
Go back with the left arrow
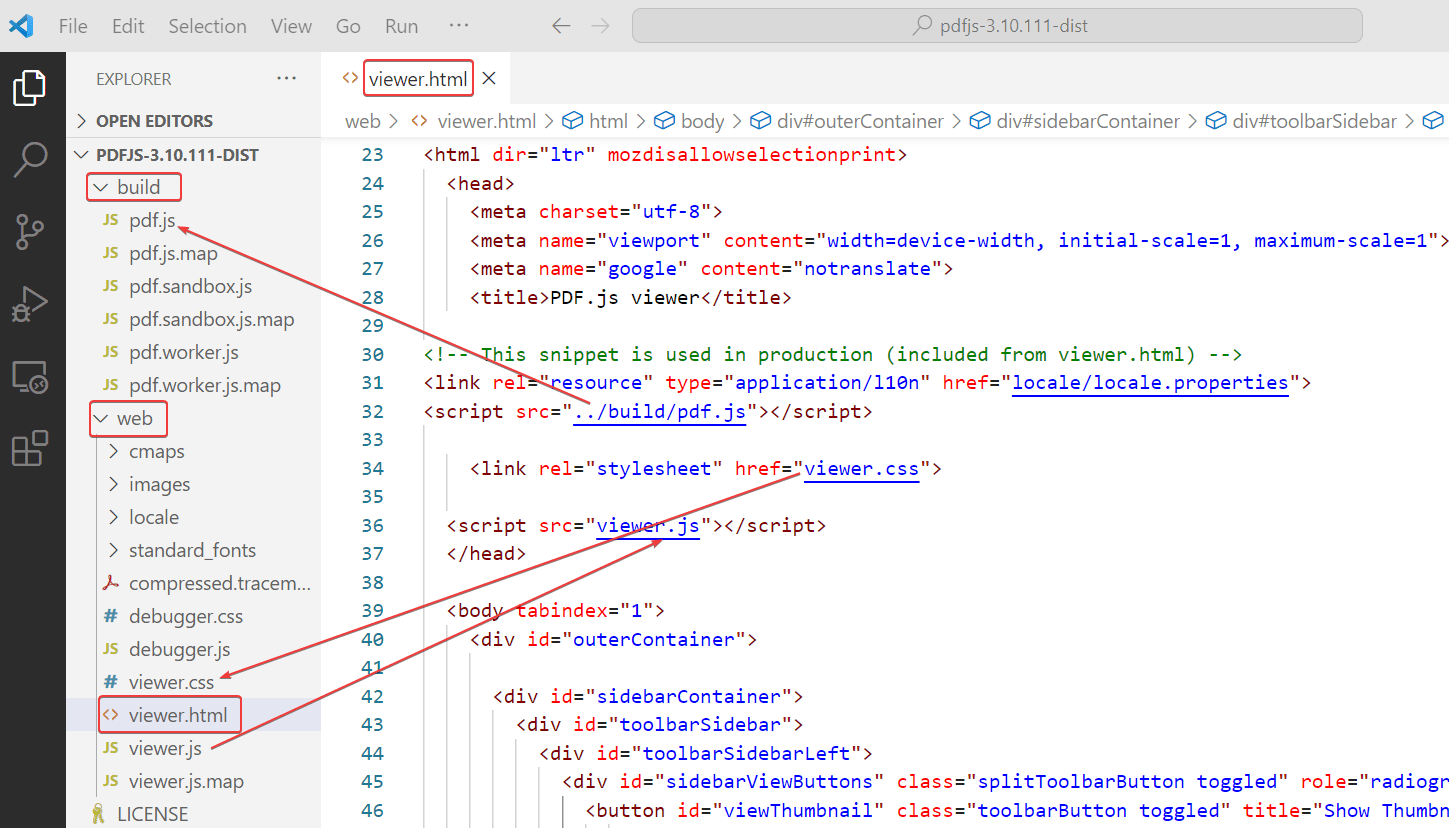tap(561, 26)
